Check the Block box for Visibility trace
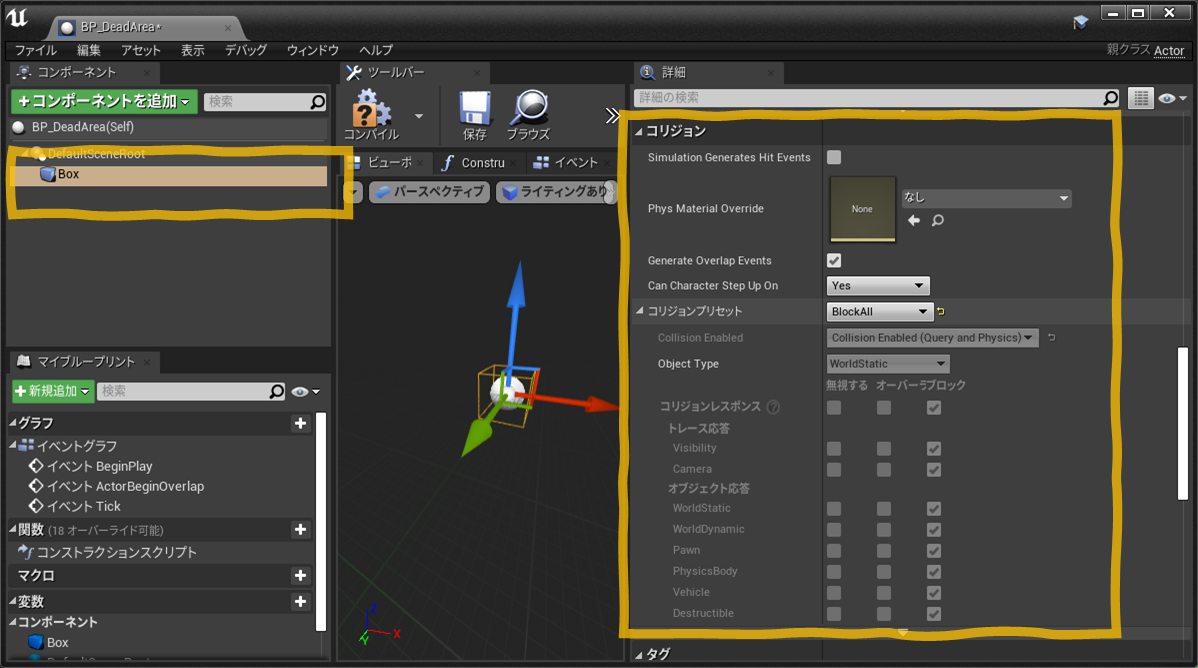1198x668 pixels. coord(934,449)
